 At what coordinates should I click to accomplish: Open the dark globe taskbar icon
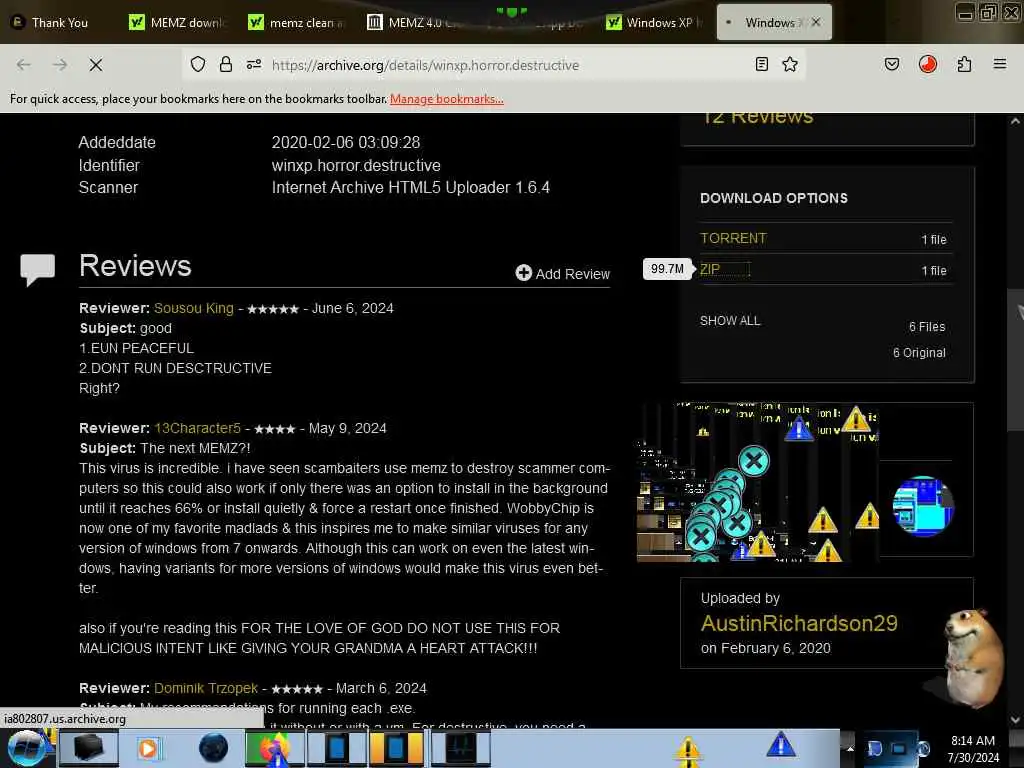(213, 748)
